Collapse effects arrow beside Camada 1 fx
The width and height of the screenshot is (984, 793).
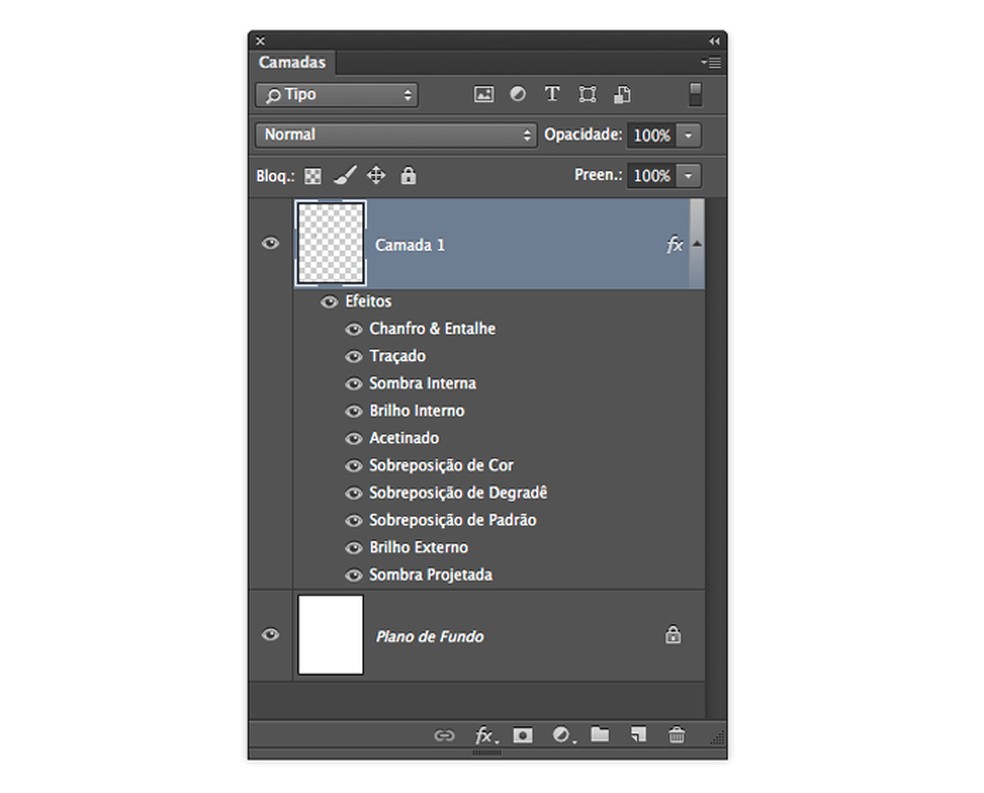click(697, 243)
